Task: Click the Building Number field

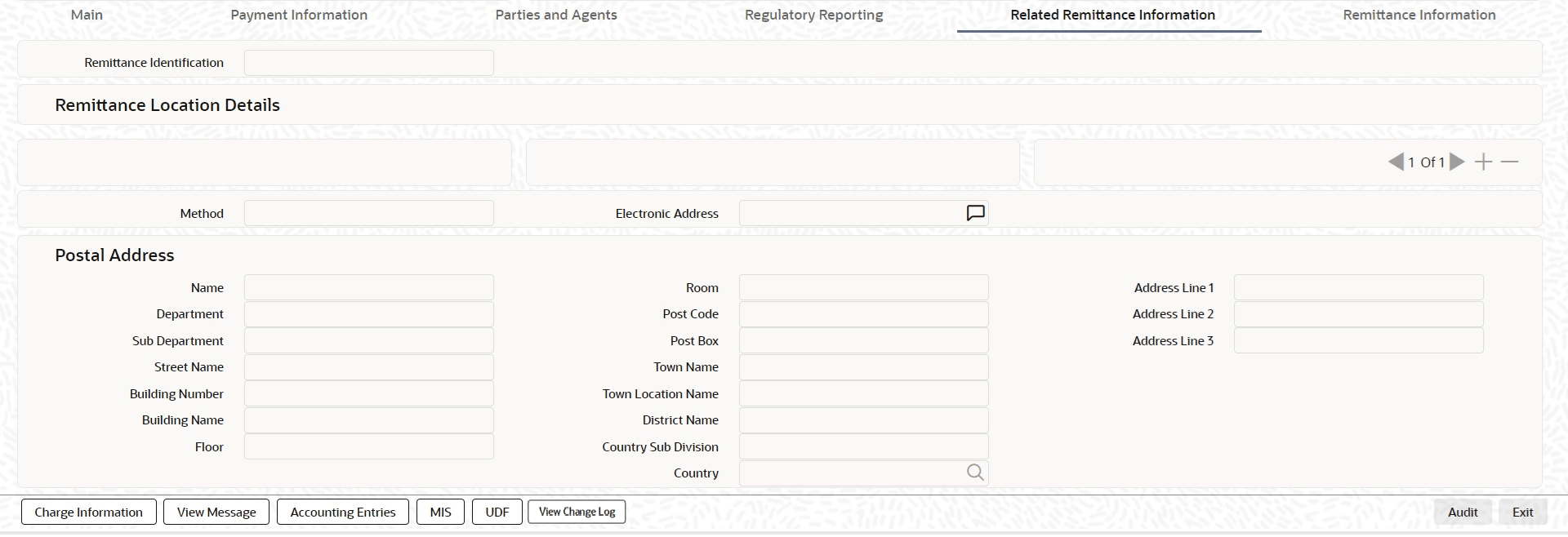Action: tap(369, 393)
